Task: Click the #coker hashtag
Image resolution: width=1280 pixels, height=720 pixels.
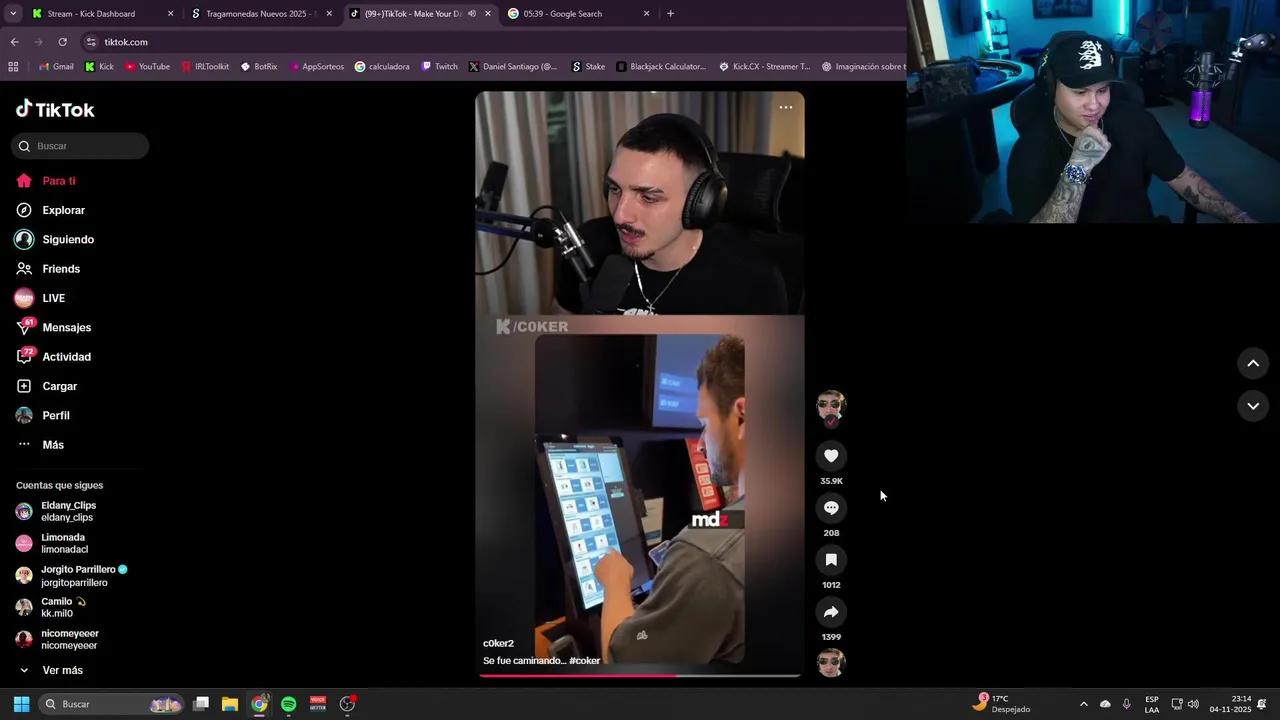Action: coord(585,661)
